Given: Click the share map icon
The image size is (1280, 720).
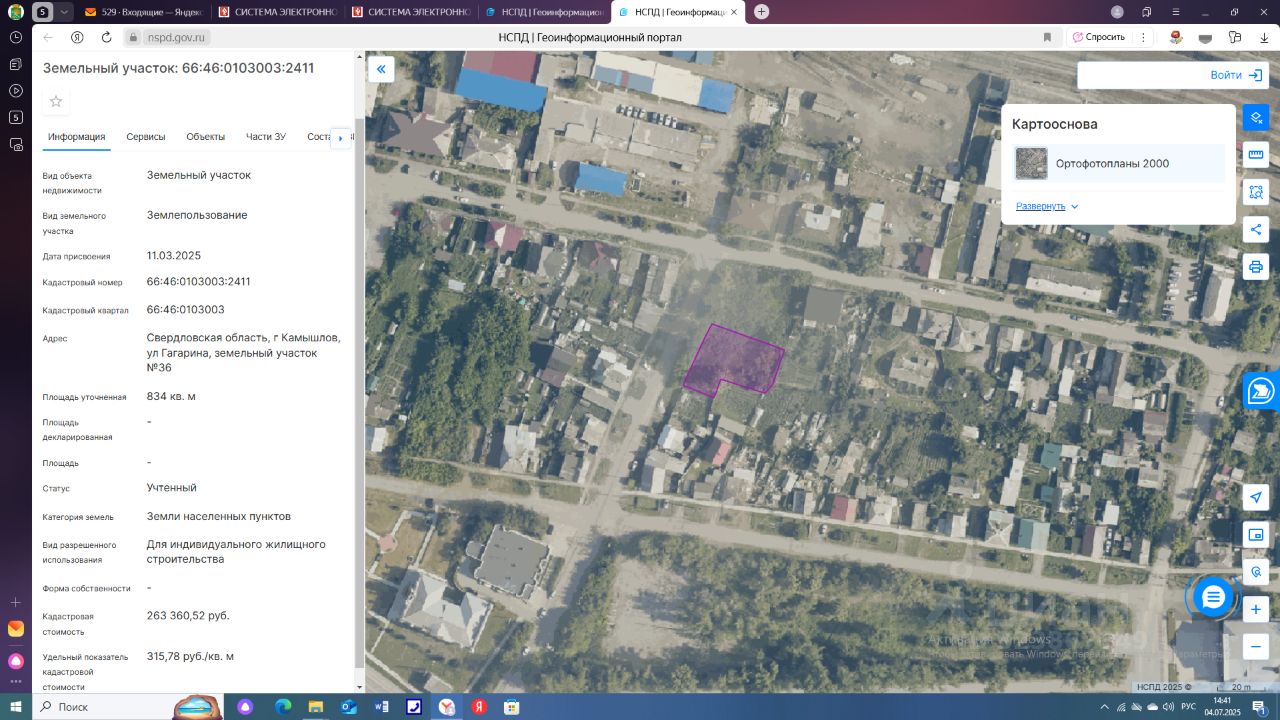Looking at the screenshot, I should [x=1256, y=229].
